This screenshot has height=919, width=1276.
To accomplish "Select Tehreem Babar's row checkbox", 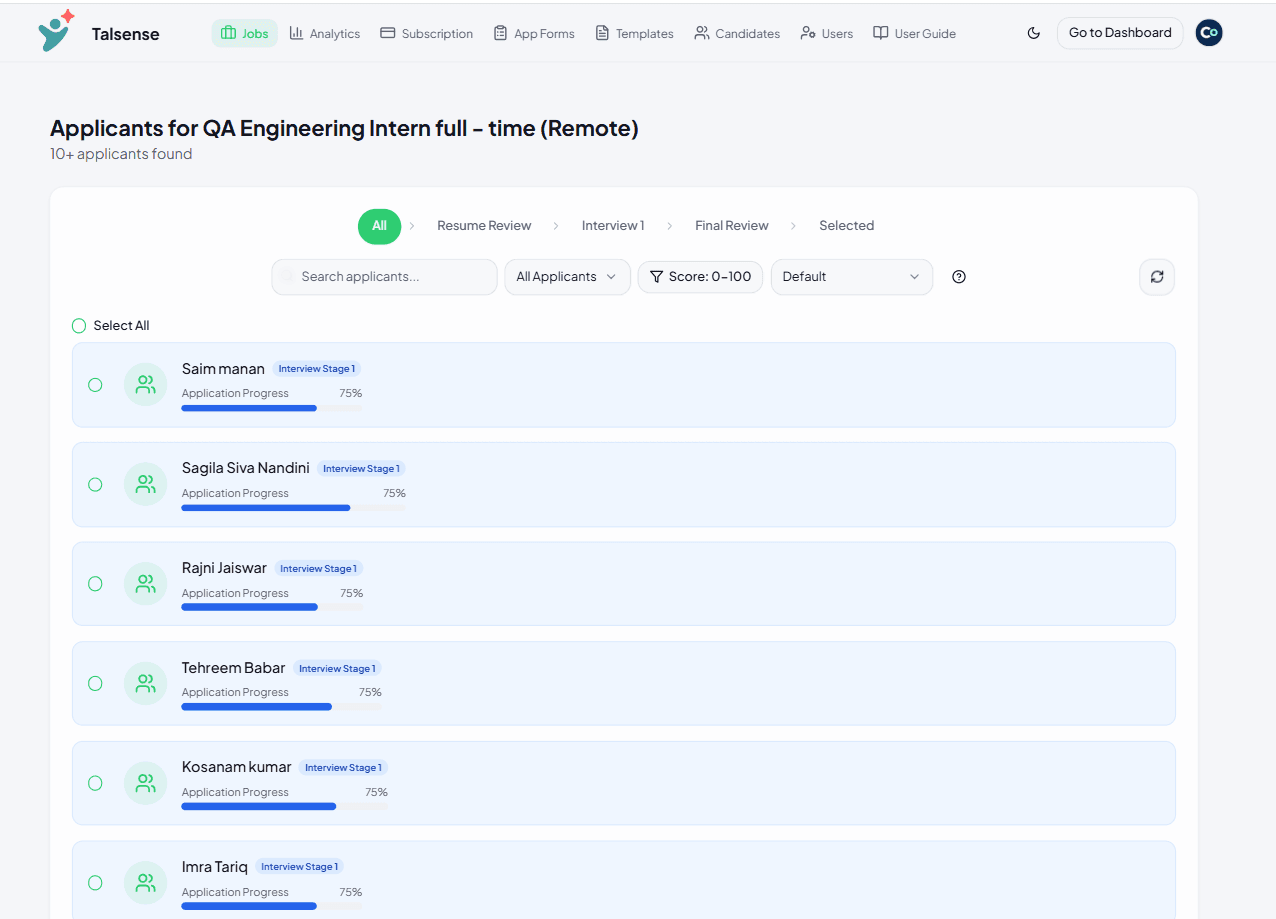I will 95,684.
